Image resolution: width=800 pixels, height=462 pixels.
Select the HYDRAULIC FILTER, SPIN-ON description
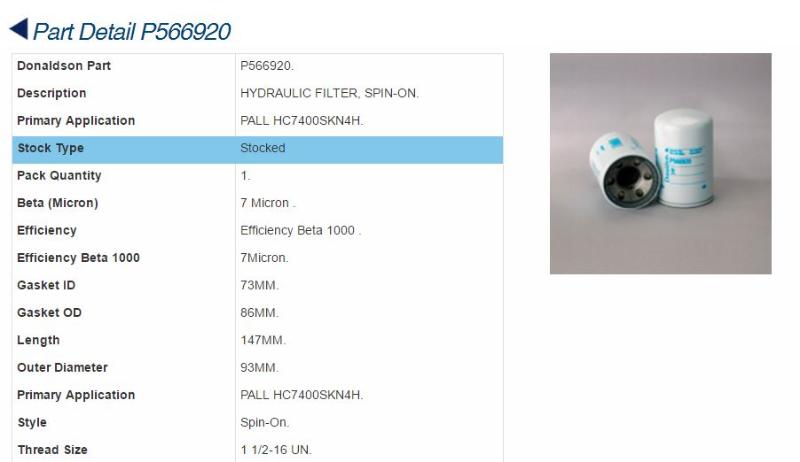(x=329, y=93)
